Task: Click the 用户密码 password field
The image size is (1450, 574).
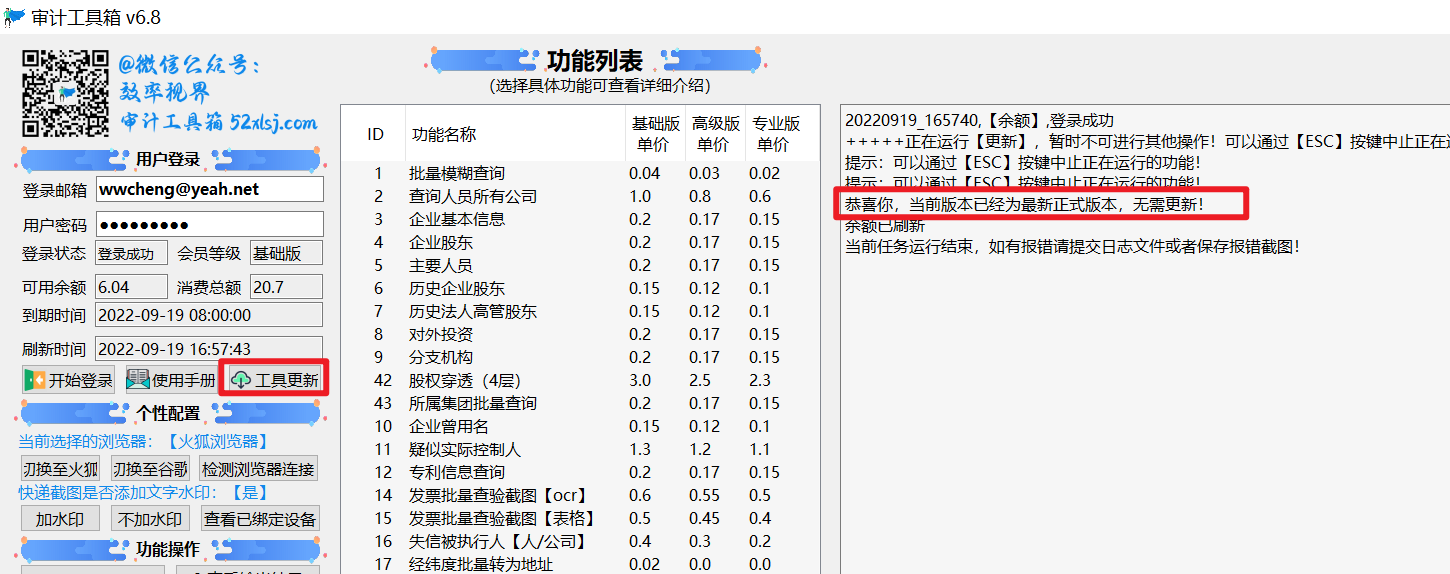Action: (209, 224)
